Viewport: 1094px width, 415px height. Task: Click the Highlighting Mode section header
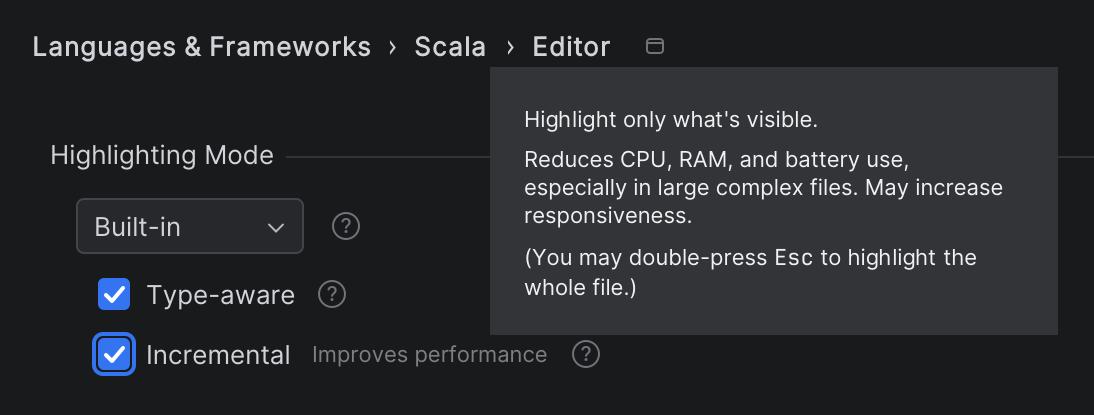coord(162,155)
